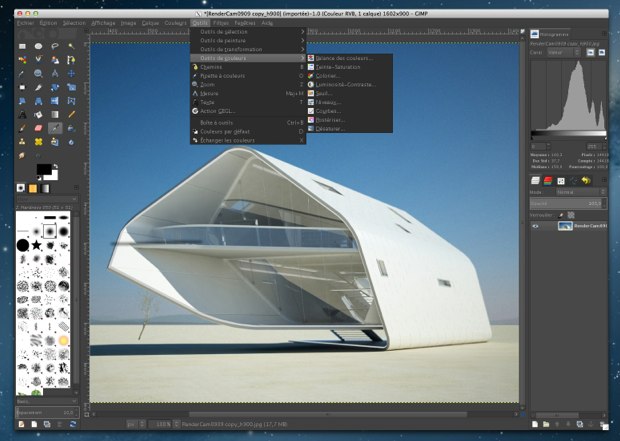The image size is (620, 441).
Task: Select the Text tool in toolbox
Action: coord(22,115)
